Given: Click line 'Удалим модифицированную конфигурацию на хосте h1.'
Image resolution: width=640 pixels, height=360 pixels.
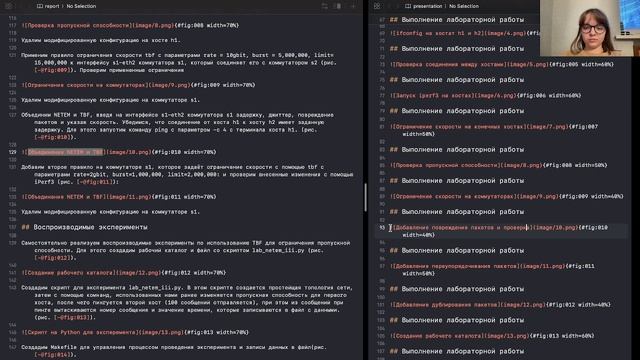Looking at the screenshot, I should coord(100,40).
